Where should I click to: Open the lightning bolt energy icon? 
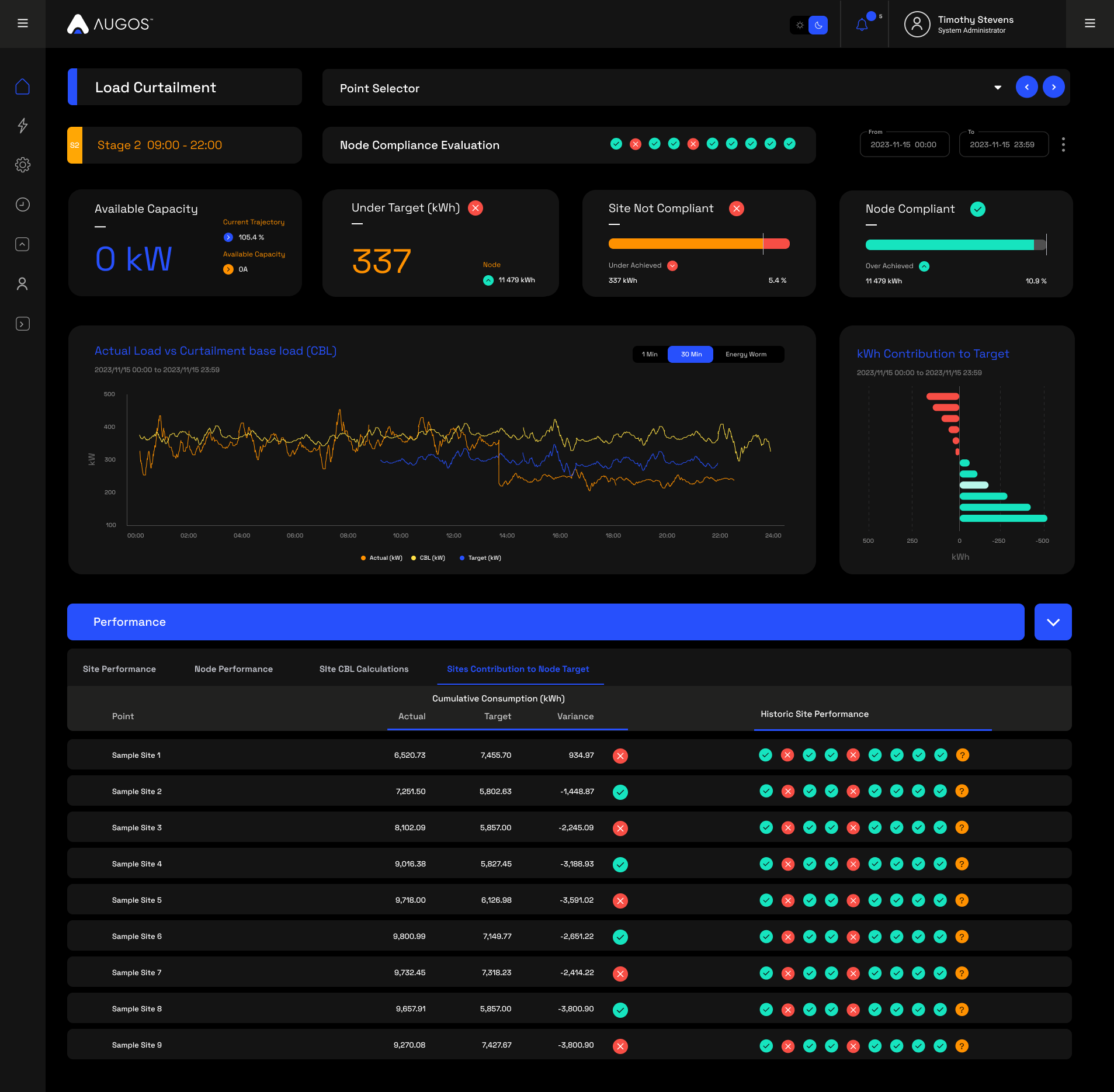pyautogui.click(x=22, y=126)
